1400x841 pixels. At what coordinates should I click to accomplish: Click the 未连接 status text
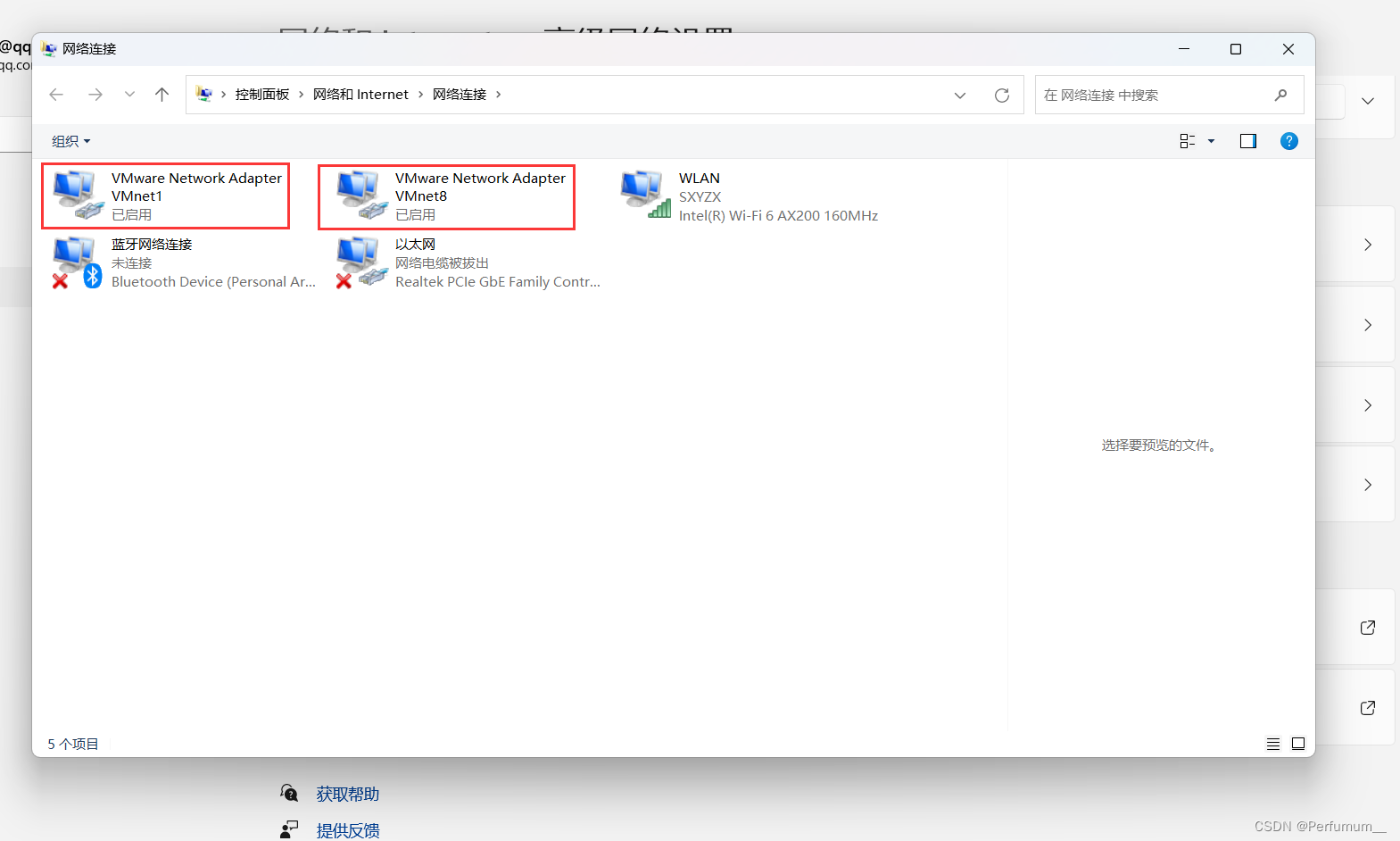point(132,263)
